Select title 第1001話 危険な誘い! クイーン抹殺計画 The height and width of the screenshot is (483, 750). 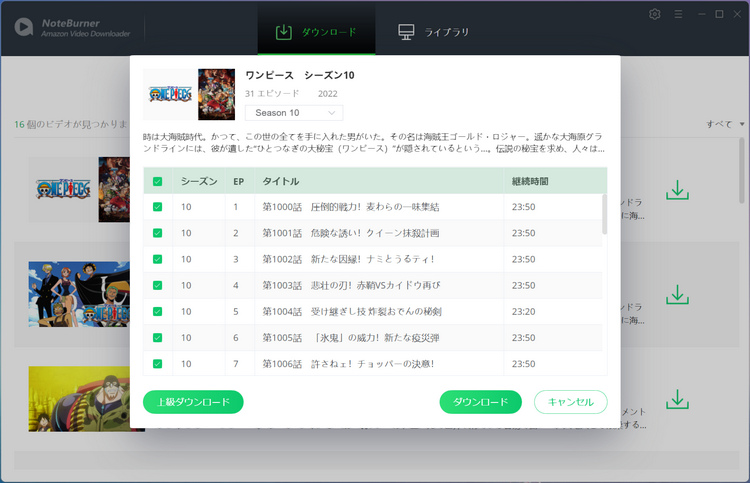(x=351, y=233)
